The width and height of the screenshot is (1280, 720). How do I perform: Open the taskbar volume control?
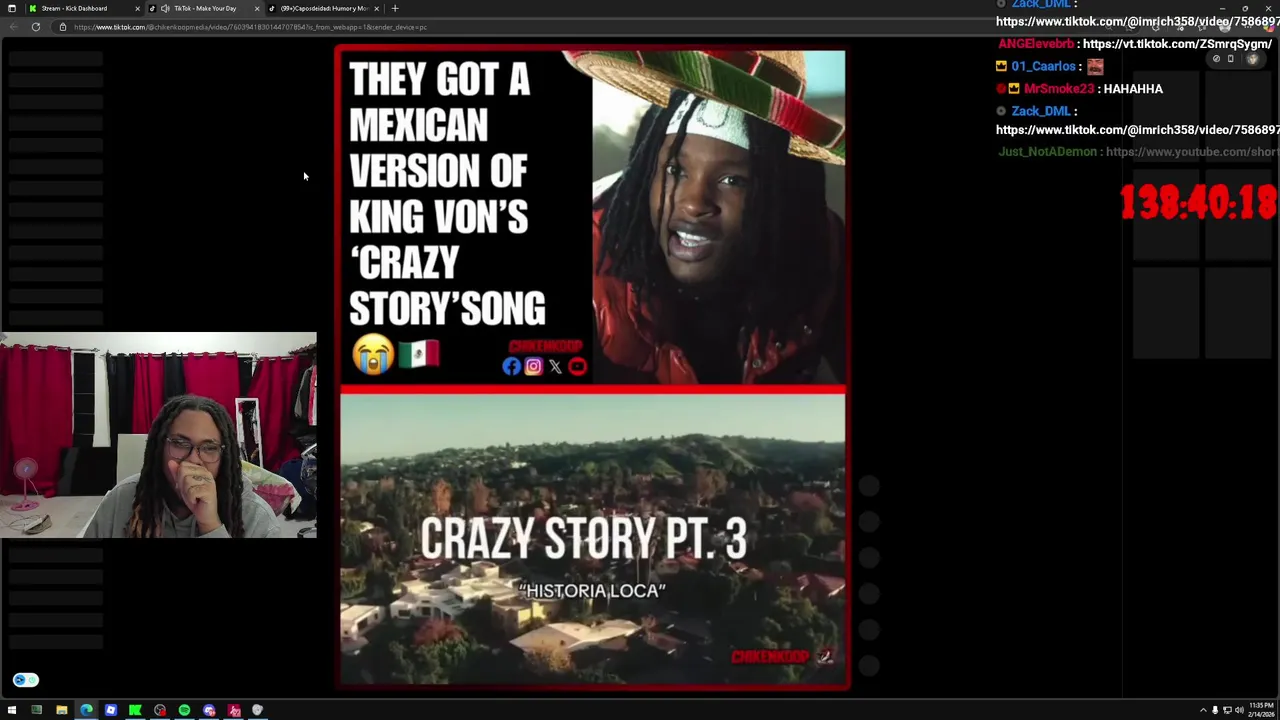[1239, 710]
